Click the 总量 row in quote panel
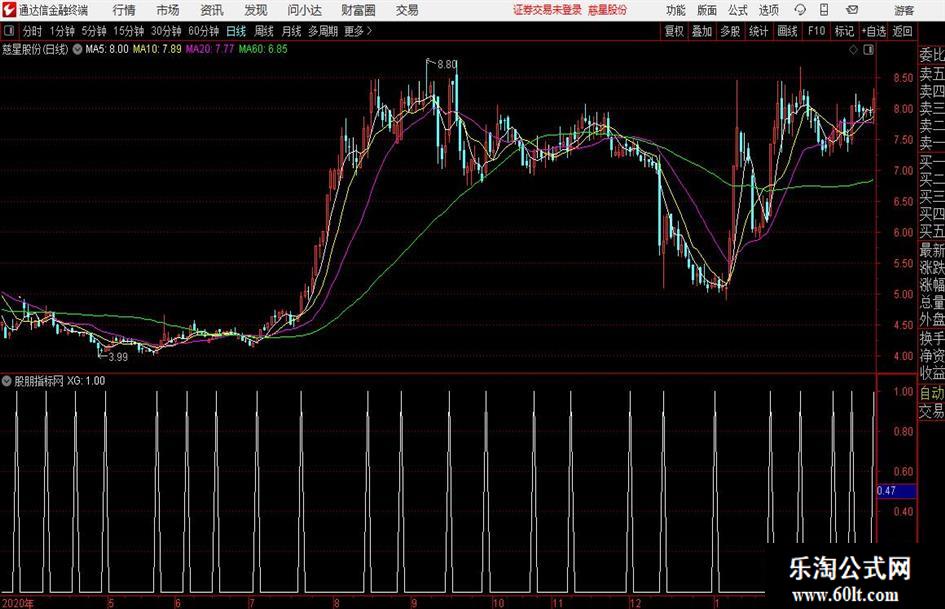The width and height of the screenshot is (945, 609). [x=932, y=302]
